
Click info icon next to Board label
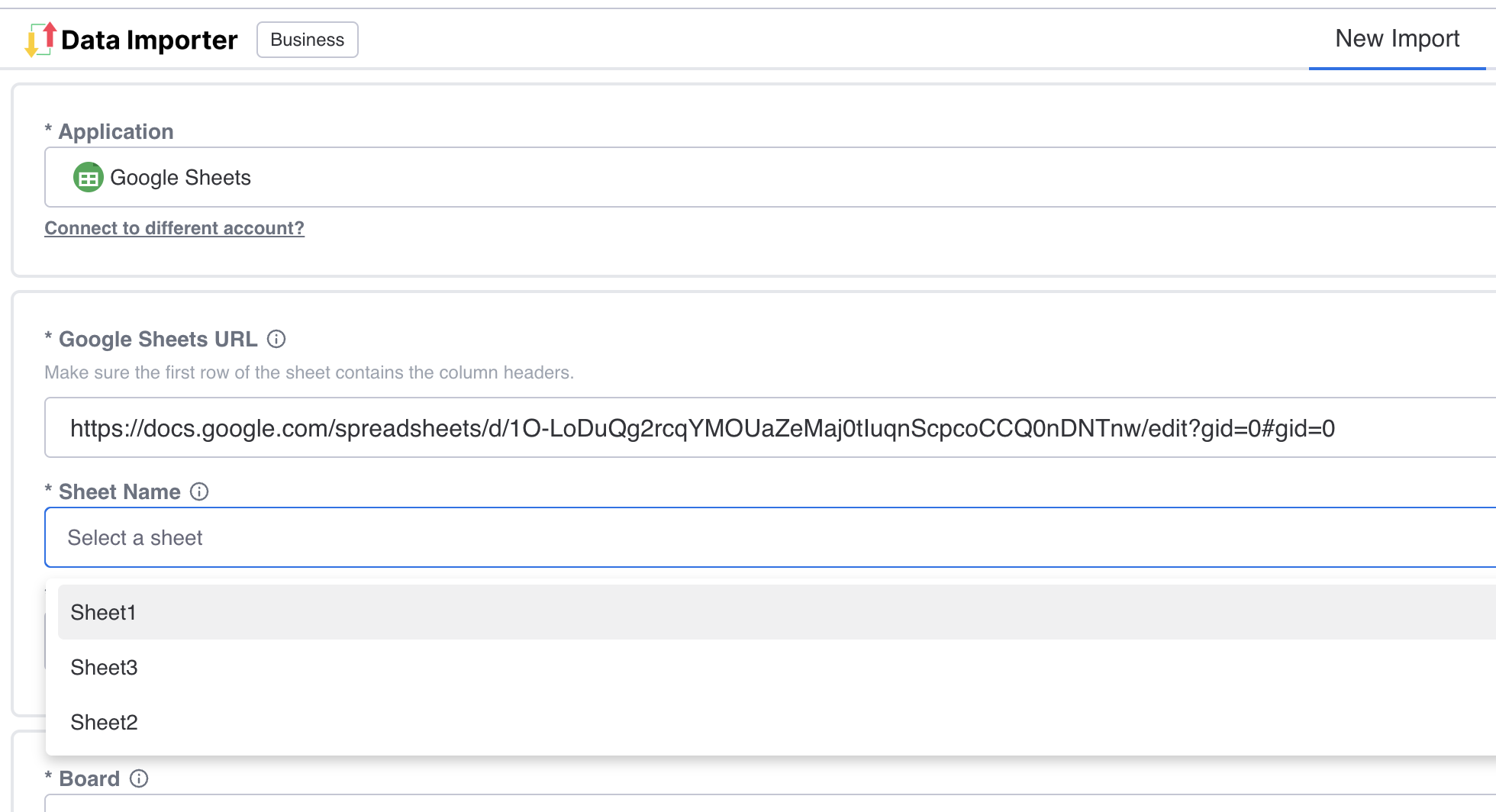[x=139, y=778]
